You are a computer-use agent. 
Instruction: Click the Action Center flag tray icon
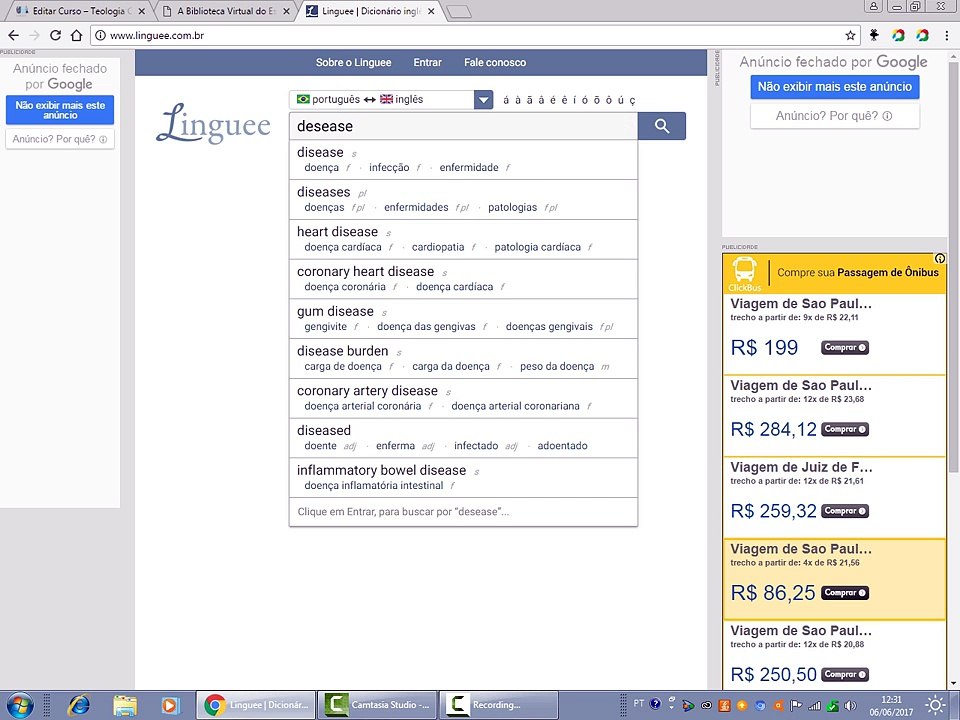[796, 706]
